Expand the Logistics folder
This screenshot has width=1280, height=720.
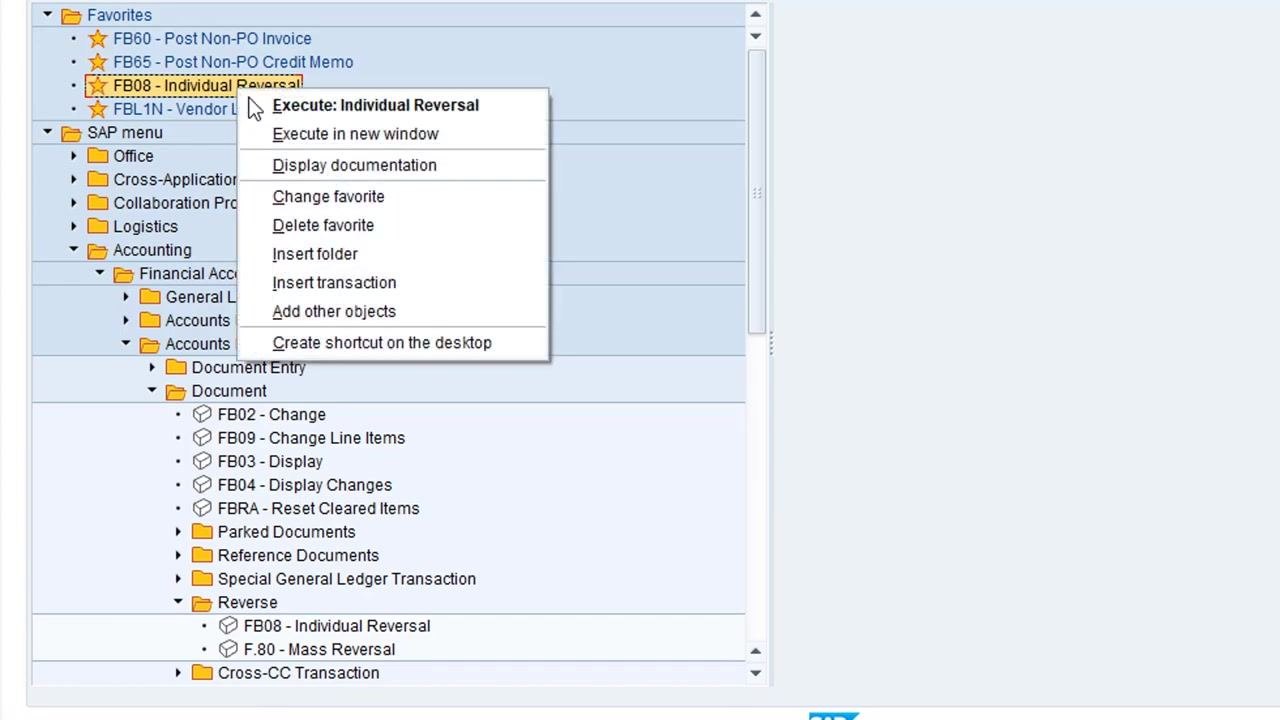73,226
